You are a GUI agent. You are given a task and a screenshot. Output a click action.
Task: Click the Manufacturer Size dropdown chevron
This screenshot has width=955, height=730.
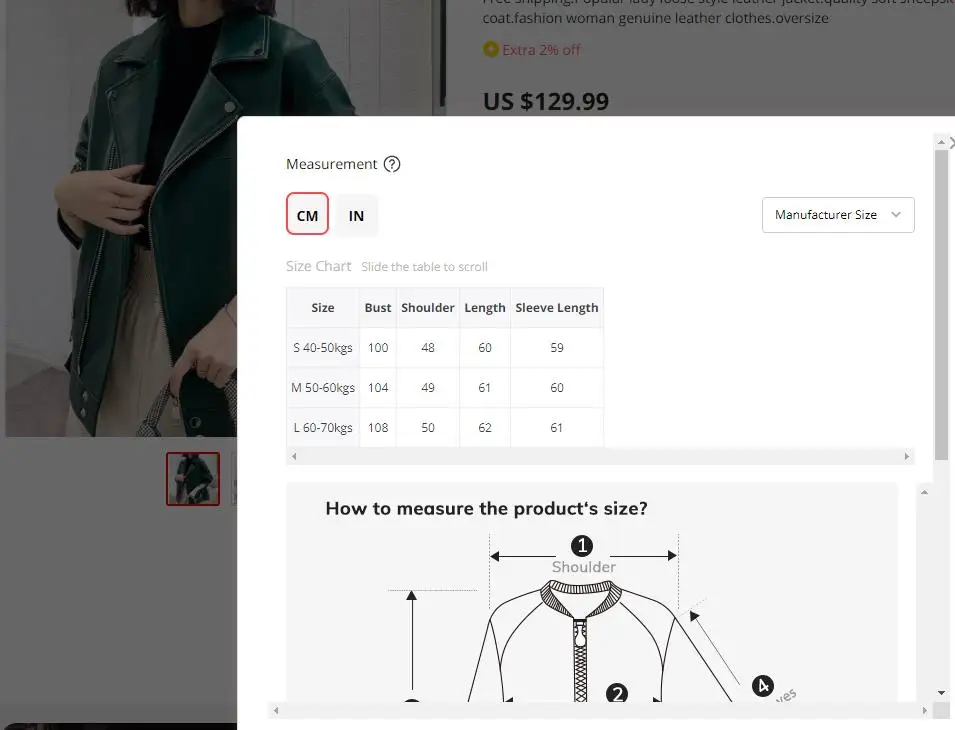pos(896,214)
